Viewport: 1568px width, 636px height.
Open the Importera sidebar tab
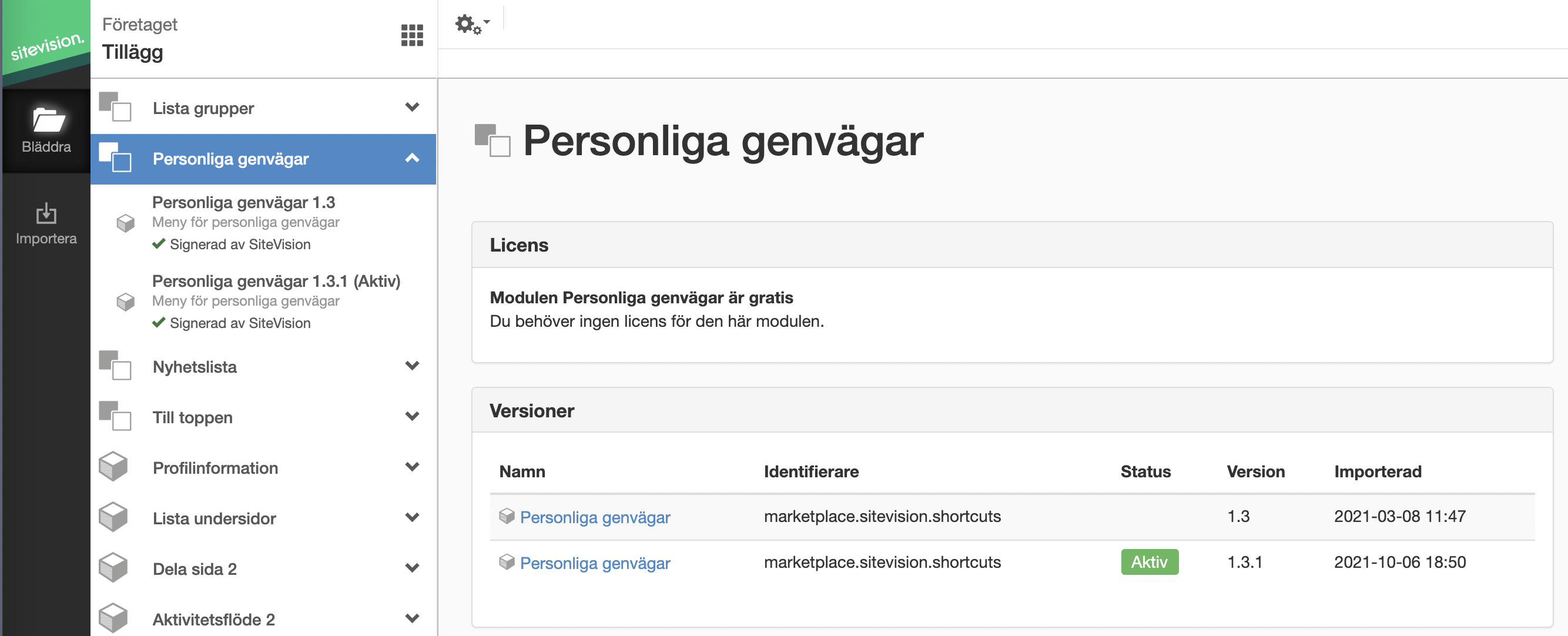pyautogui.click(x=46, y=224)
